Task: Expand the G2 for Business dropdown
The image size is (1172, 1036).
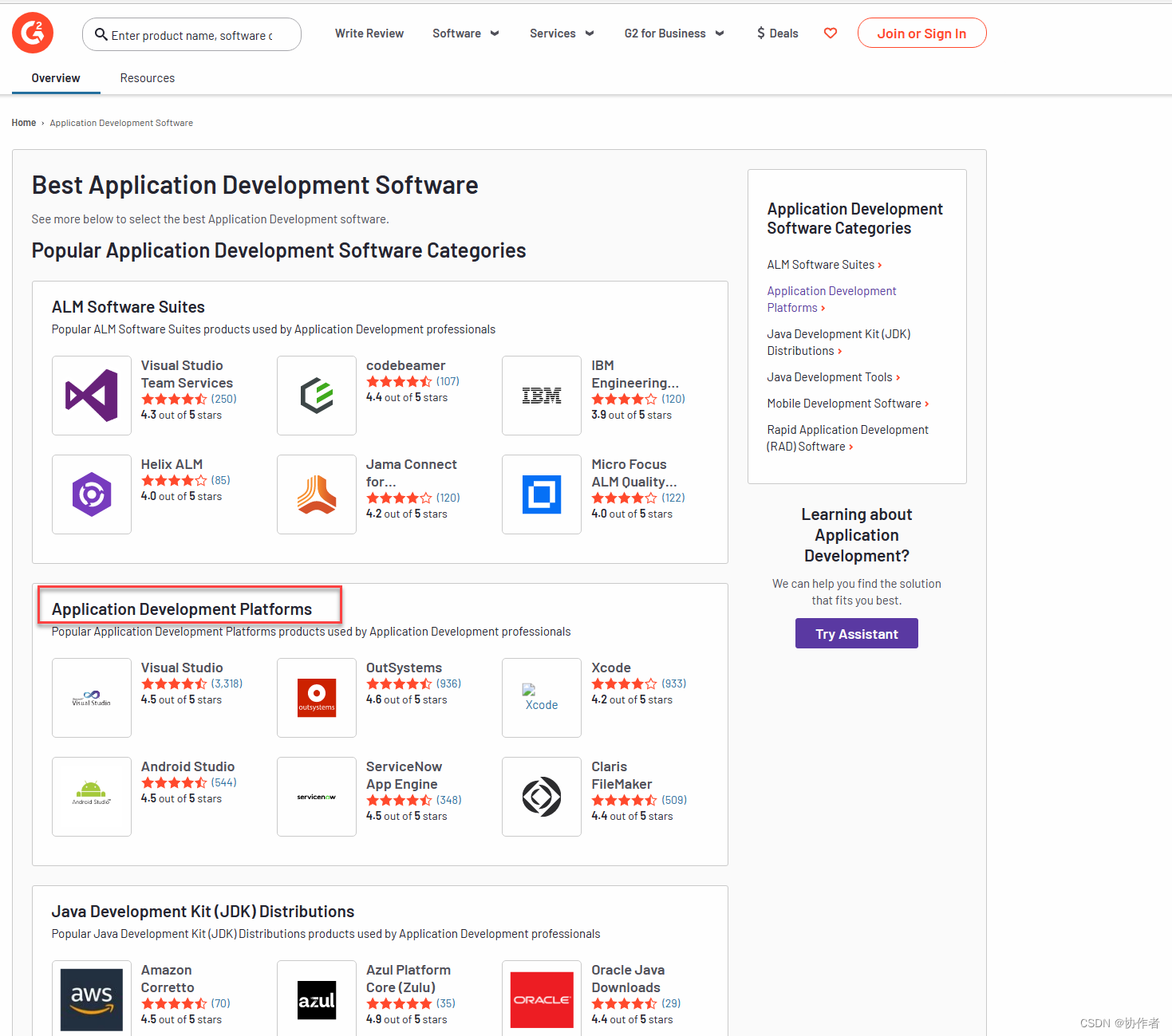Action: point(674,33)
